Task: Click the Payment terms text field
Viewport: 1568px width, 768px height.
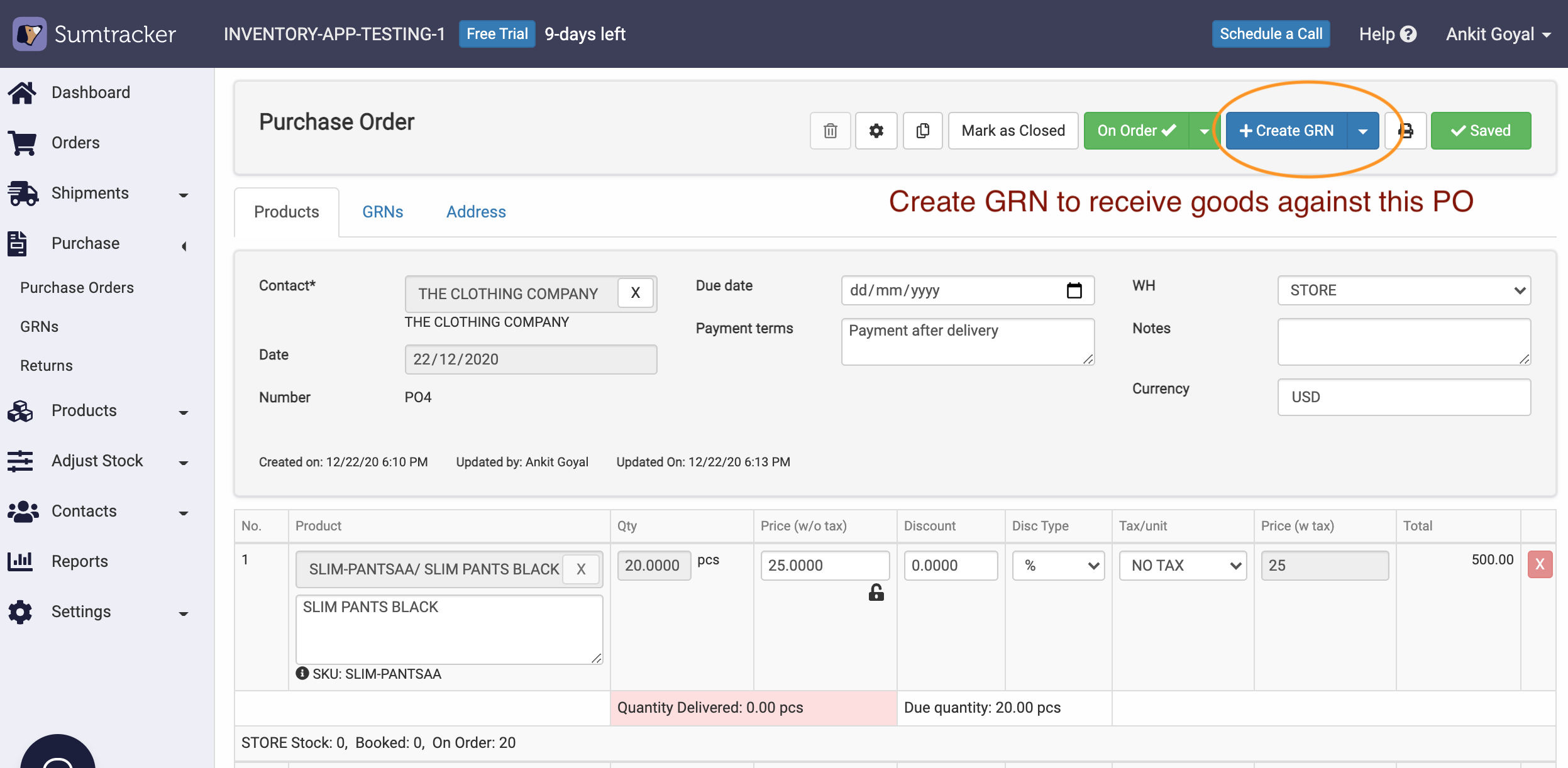Action: click(967, 341)
